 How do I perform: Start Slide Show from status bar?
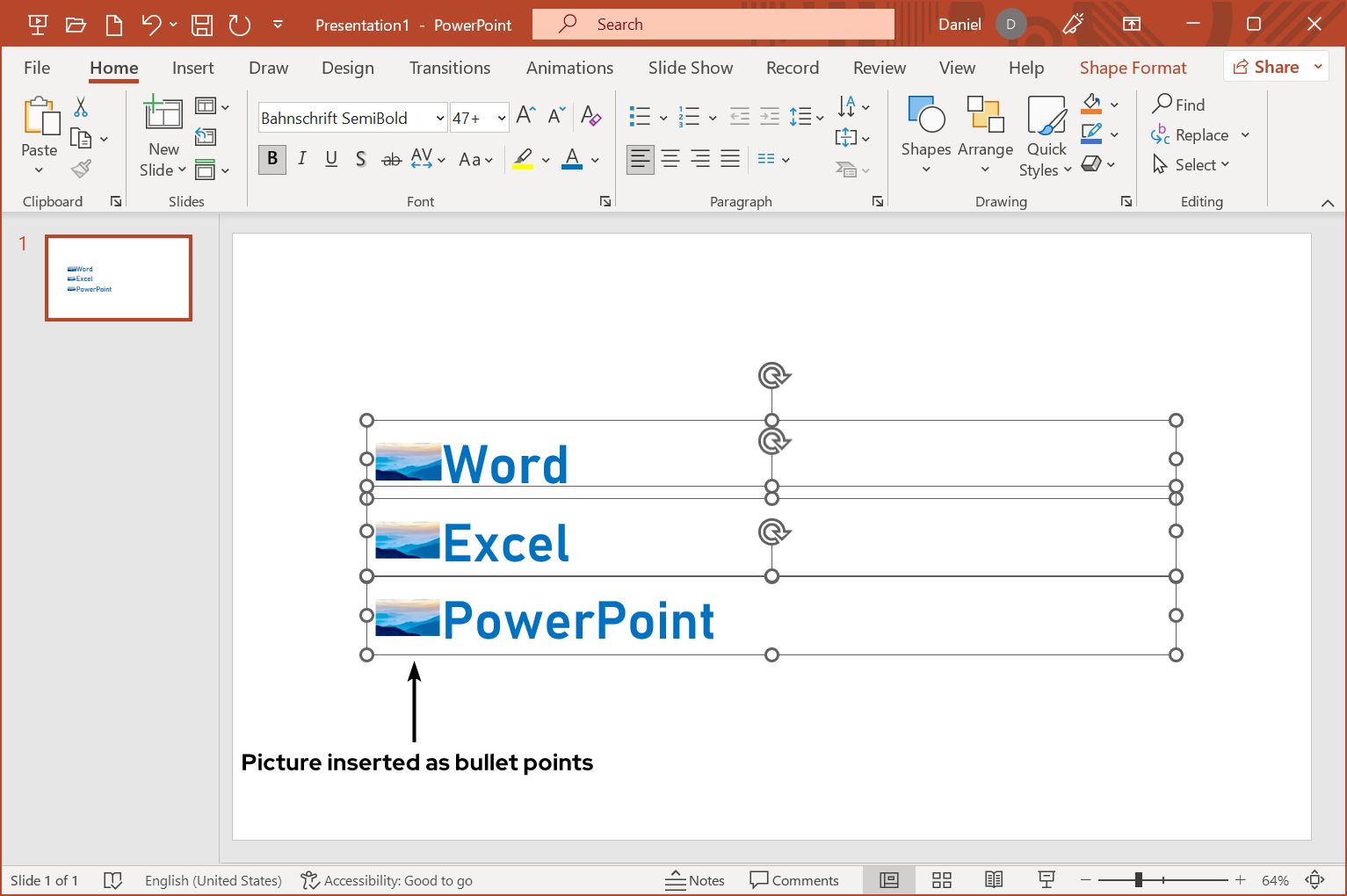1046,880
